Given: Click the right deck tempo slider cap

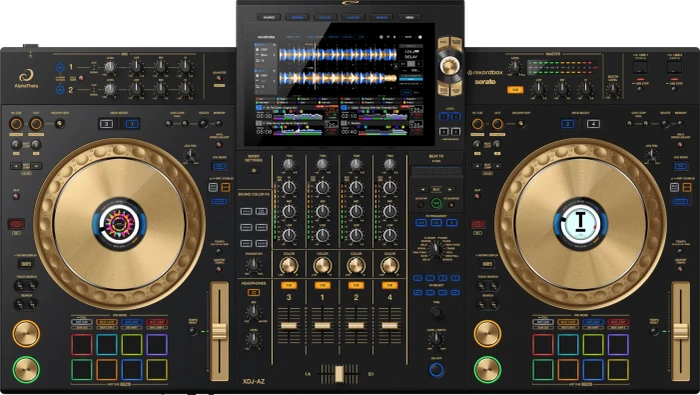Looking at the screenshot, I should click(680, 332).
